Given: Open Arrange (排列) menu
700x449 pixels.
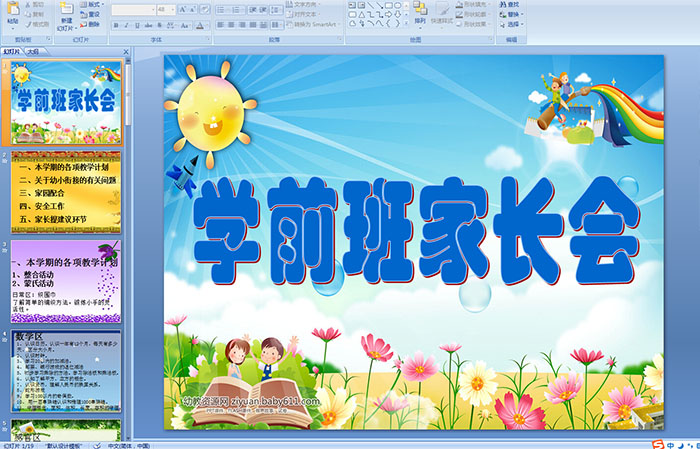Looking at the screenshot, I should 420,13.
